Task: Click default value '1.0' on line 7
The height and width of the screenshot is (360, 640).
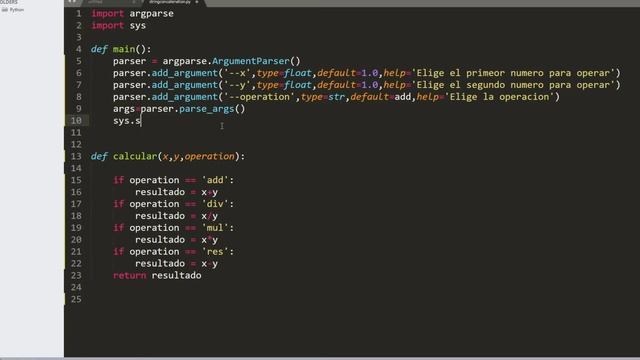Action: 370,85
